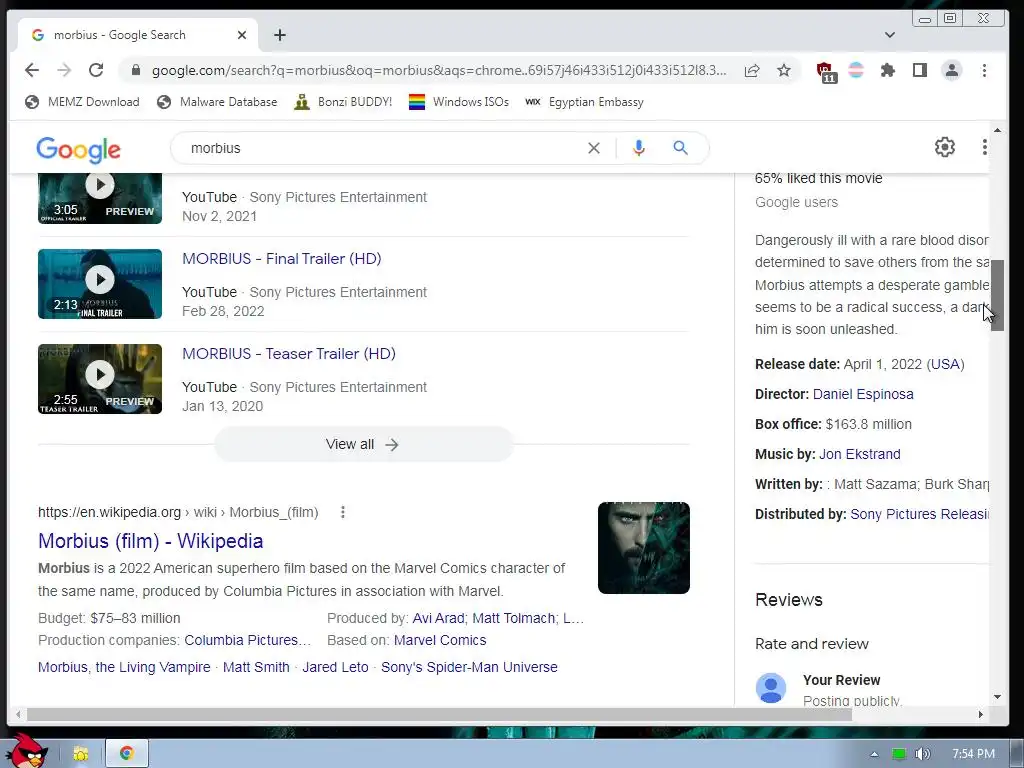Open the Windows ISOs bookmark
The image size is (1024, 768).
click(x=458, y=102)
